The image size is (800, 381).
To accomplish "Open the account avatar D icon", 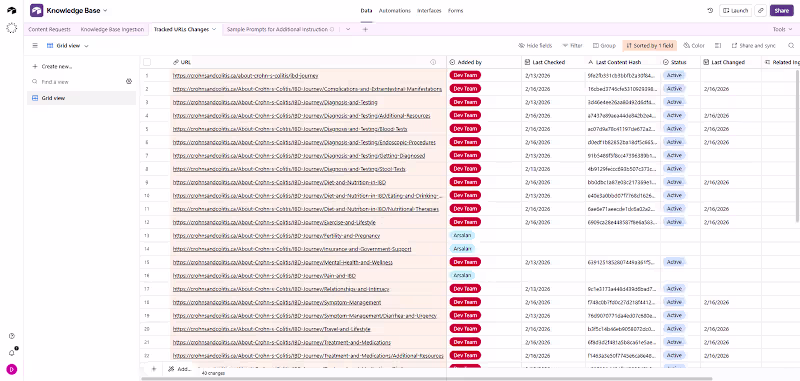I will click(11, 369).
